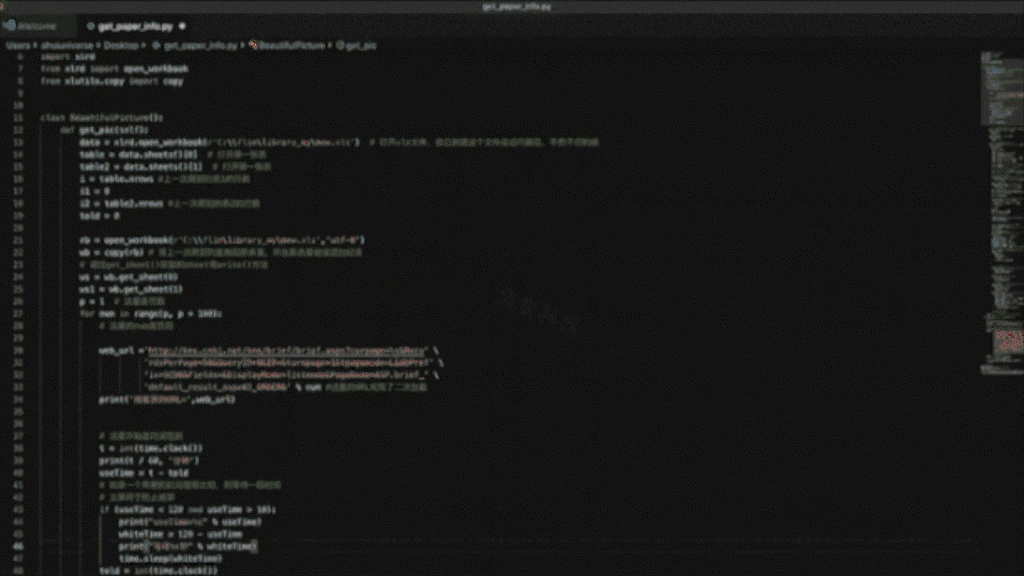
Task: Click line number 46 in the gutter
Action: point(18,546)
